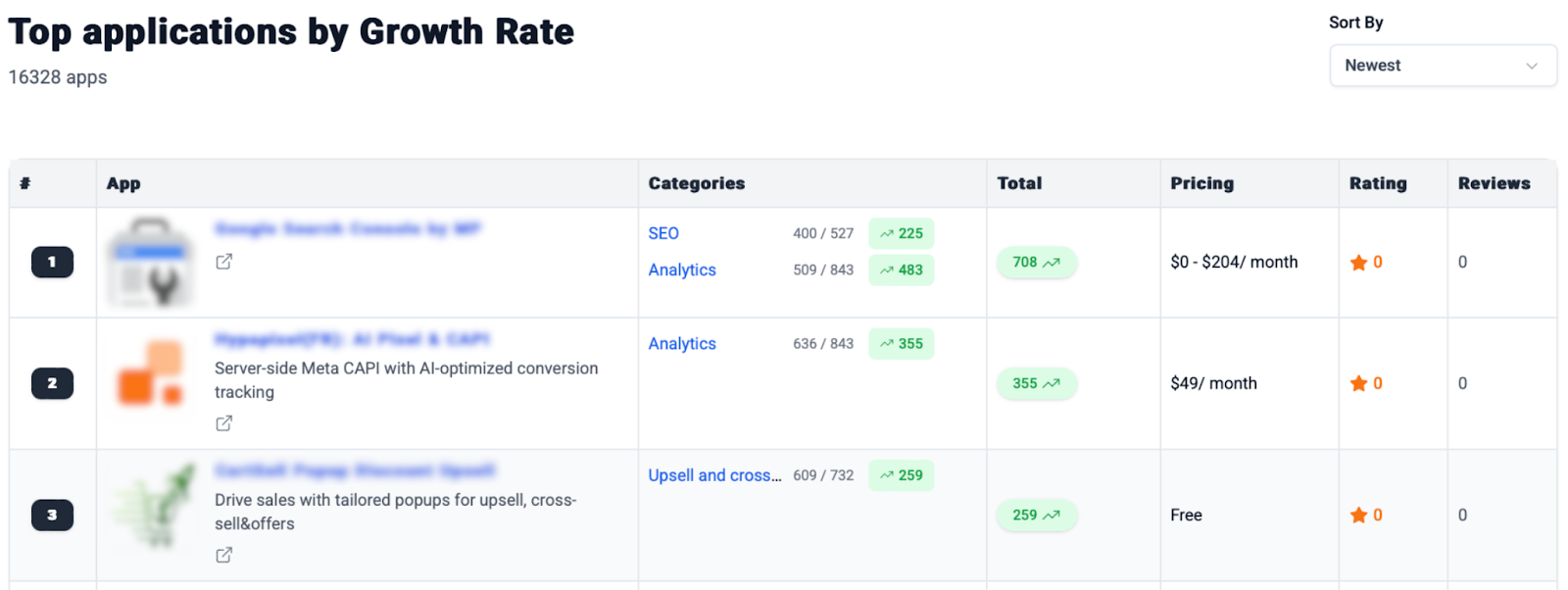The image size is (1568, 590).
Task: Click the star rating icon in row 2
Action: point(1358,384)
